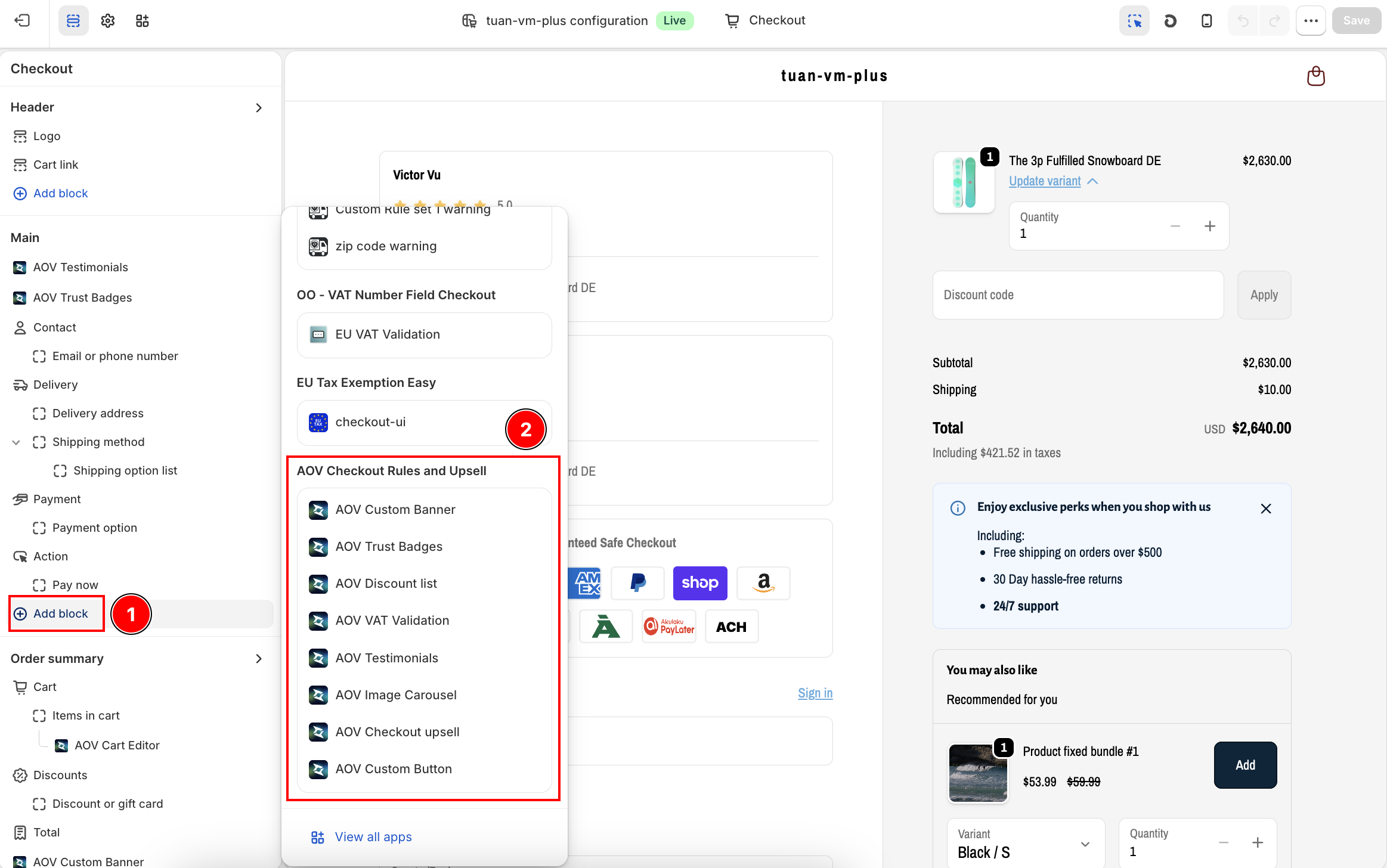Open View all apps link
This screenshot has width=1387, height=868.
click(x=361, y=837)
